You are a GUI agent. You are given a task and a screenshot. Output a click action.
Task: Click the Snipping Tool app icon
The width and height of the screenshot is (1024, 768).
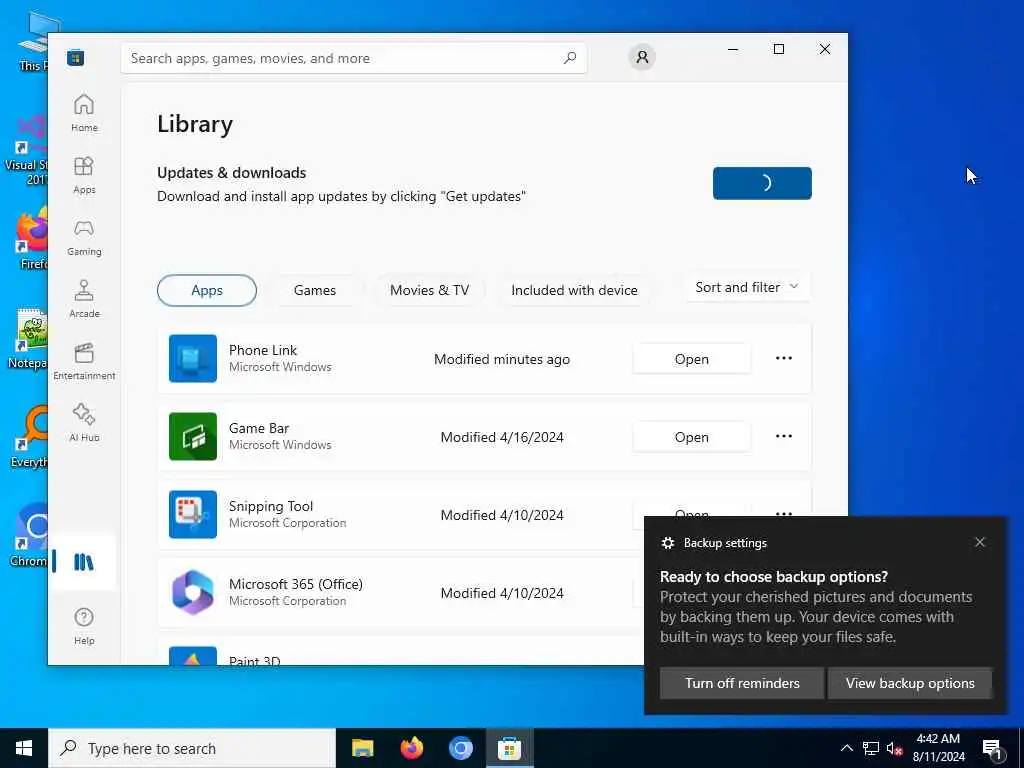pos(193,514)
